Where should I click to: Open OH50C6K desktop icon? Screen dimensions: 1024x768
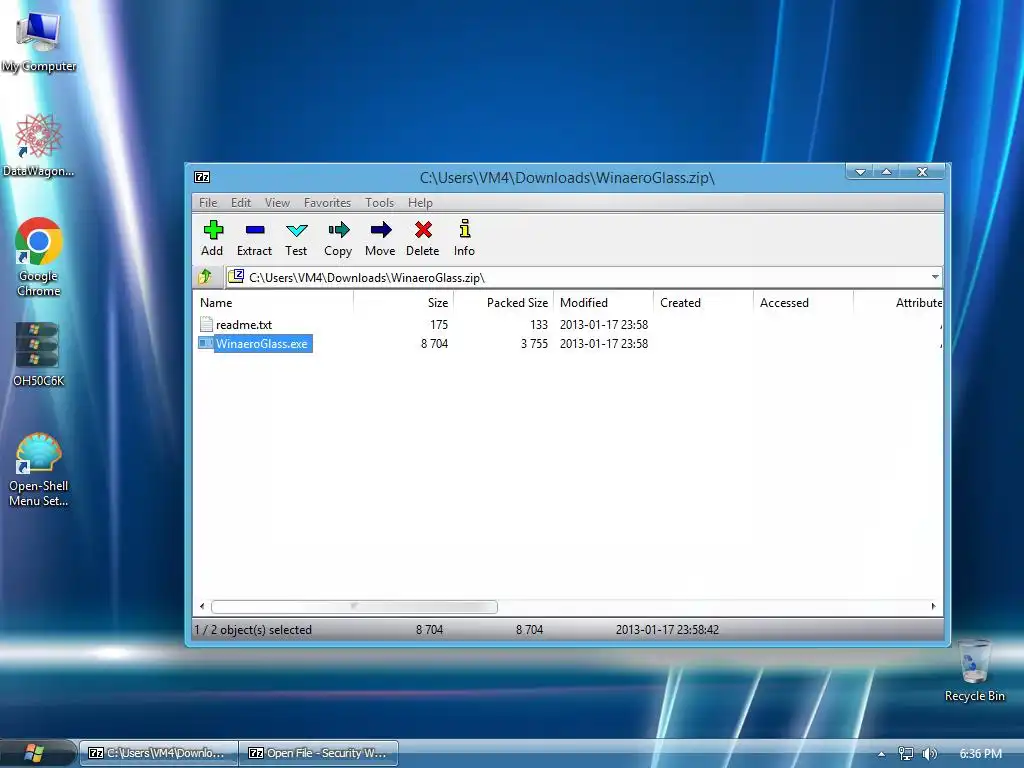pyautogui.click(x=39, y=355)
